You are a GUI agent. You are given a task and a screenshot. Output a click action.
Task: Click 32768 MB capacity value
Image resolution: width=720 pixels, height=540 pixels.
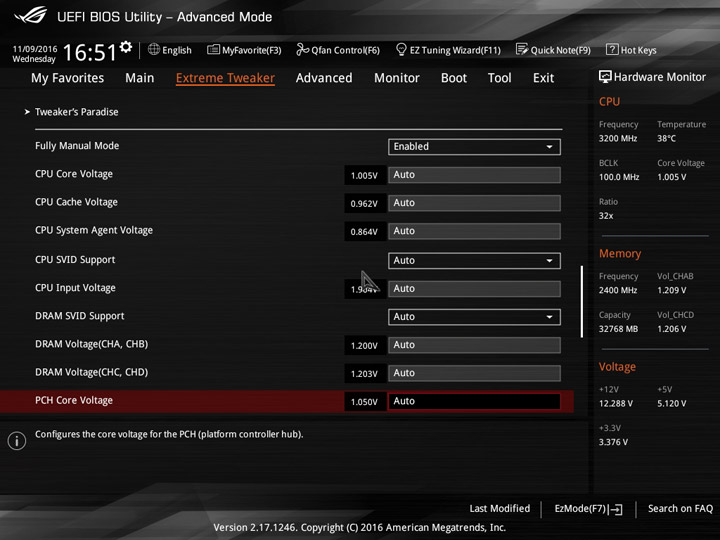click(618, 329)
